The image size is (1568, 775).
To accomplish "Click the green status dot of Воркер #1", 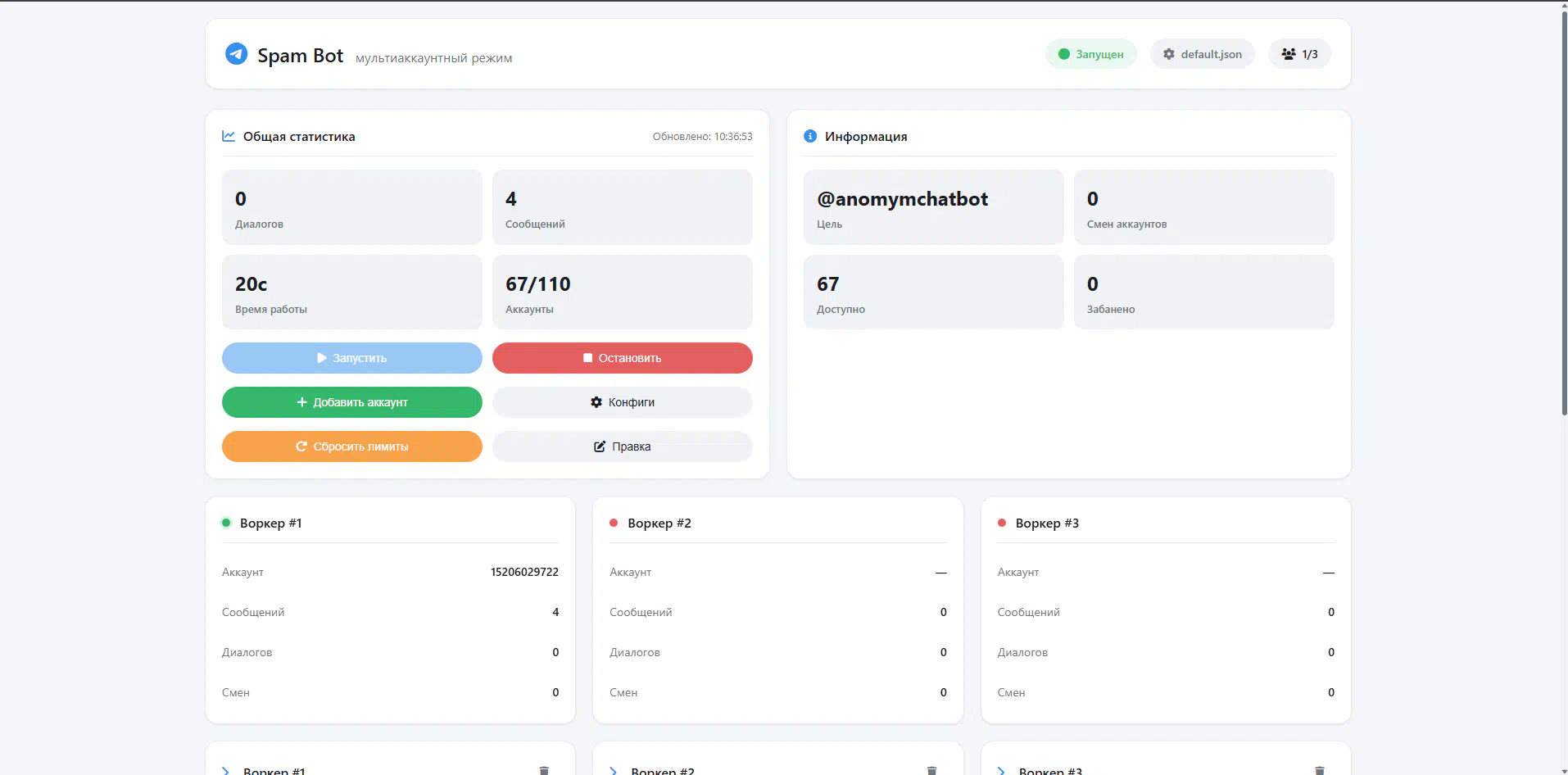I will click(x=226, y=523).
